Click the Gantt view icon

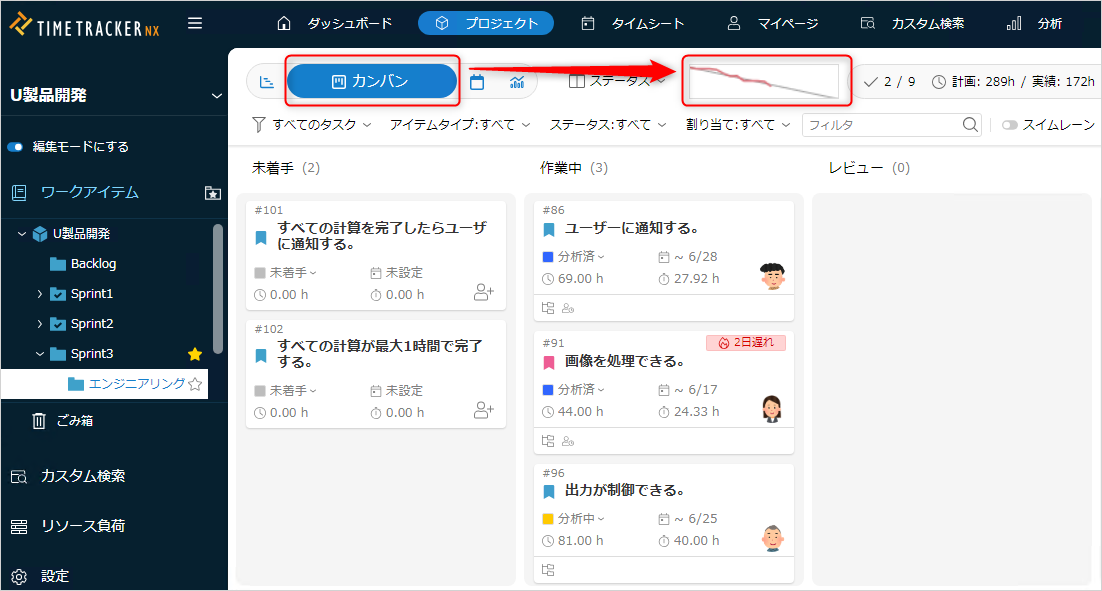click(x=267, y=82)
